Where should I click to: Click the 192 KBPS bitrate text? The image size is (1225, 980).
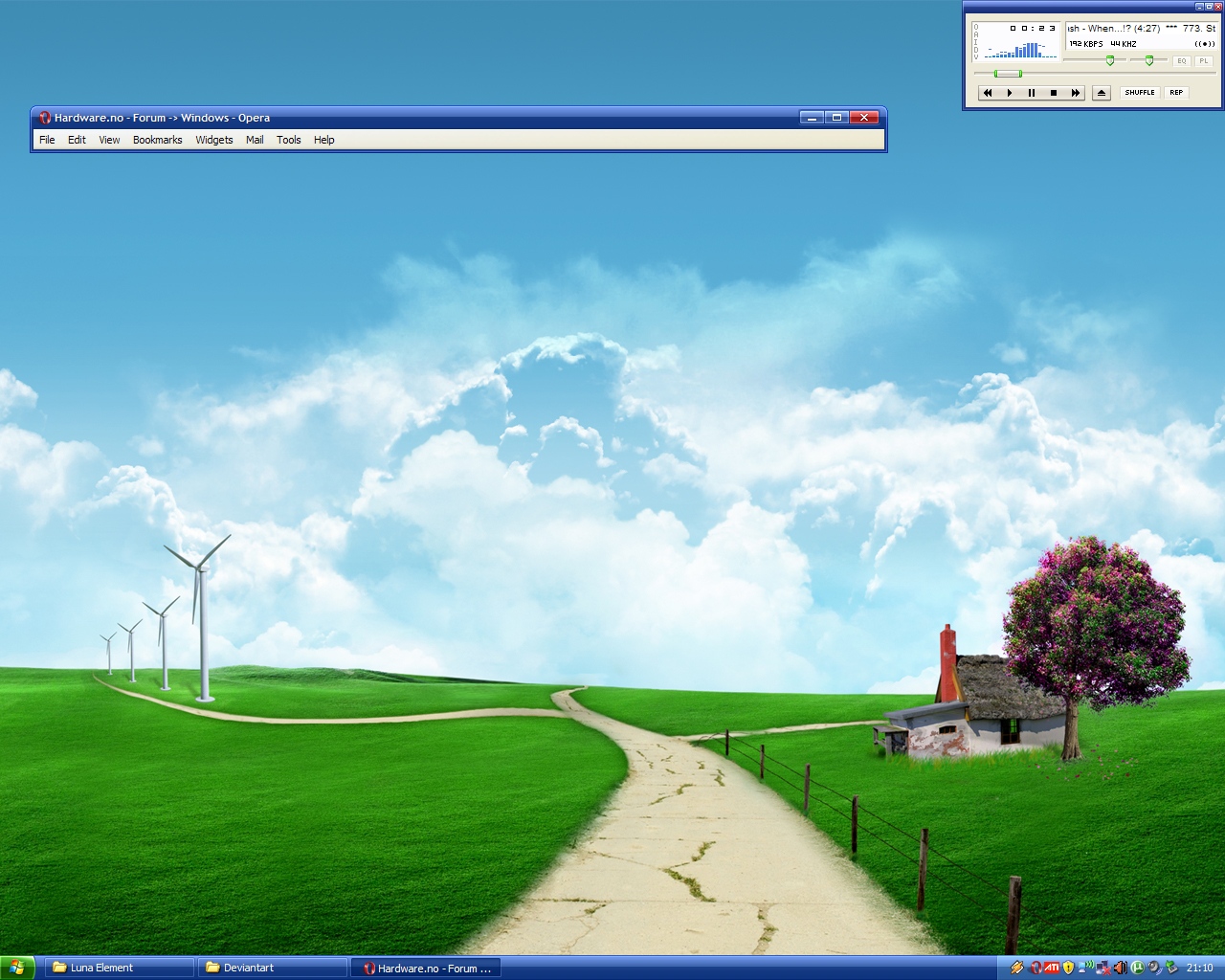1086,44
